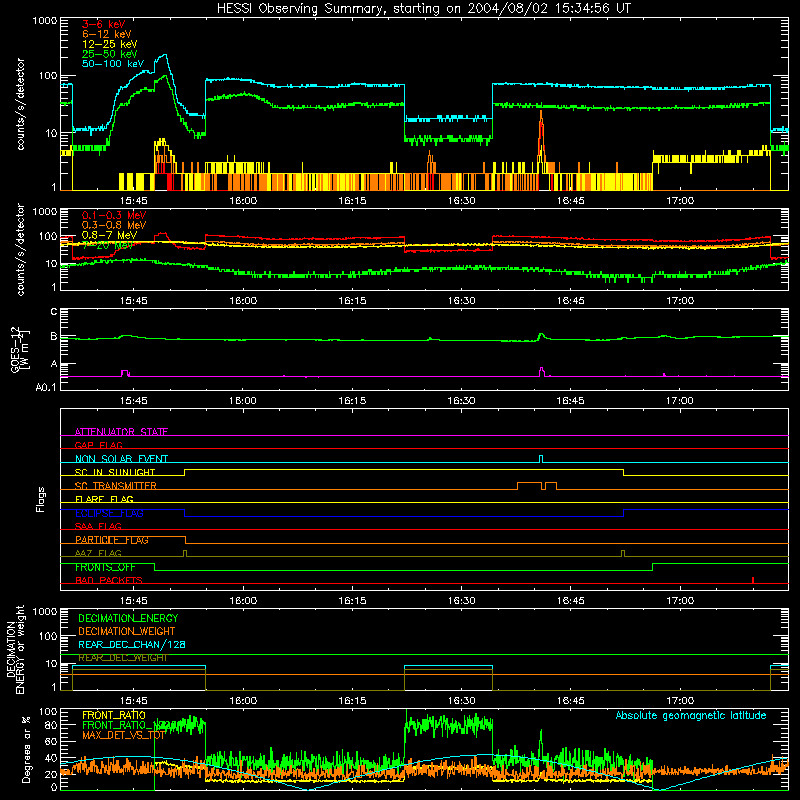Click the cyan 50-100 keV legend label

(112, 63)
